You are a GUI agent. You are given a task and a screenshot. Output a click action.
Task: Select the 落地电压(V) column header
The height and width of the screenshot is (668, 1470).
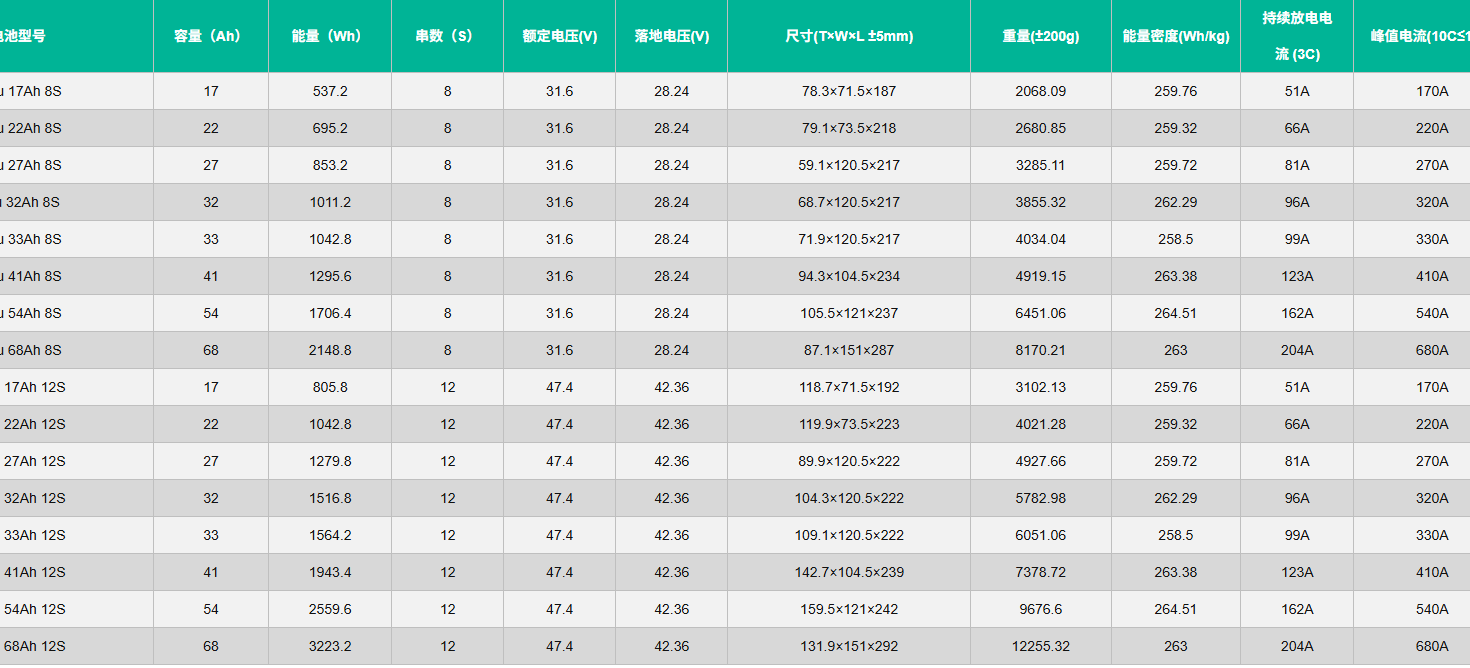pyautogui.click(x=671, y=36)
